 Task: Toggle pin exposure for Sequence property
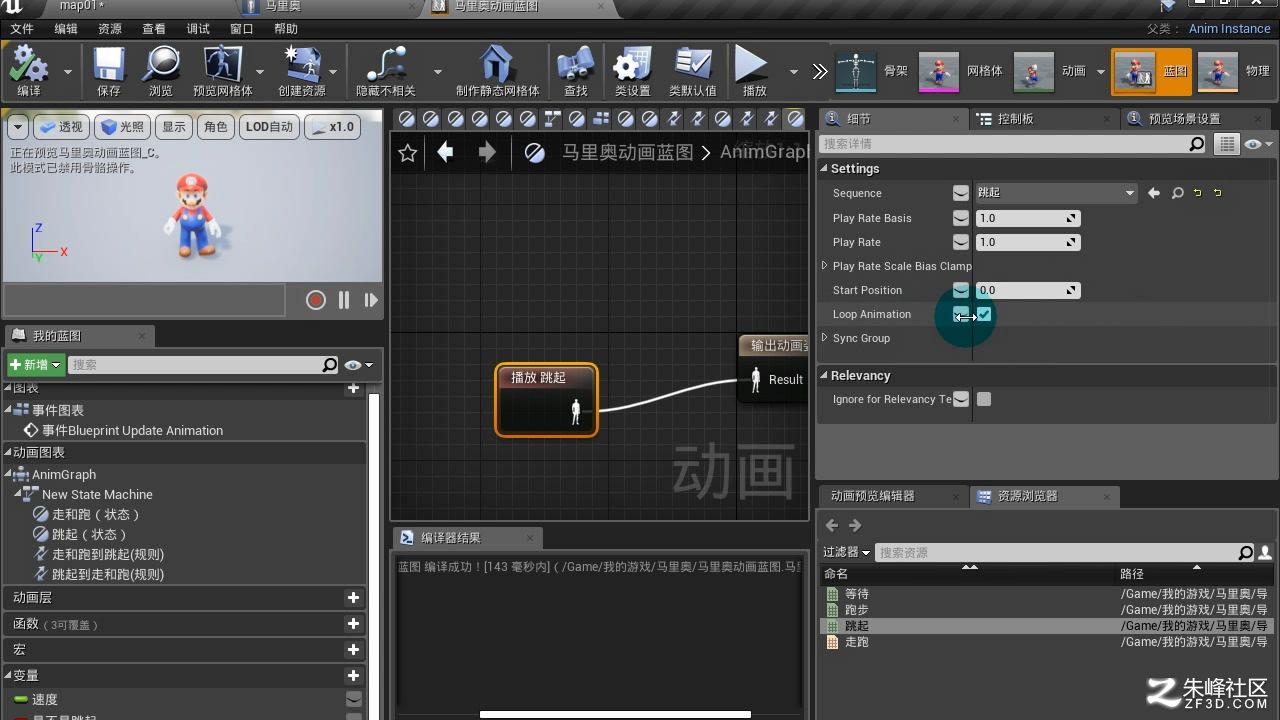(960, 193)
